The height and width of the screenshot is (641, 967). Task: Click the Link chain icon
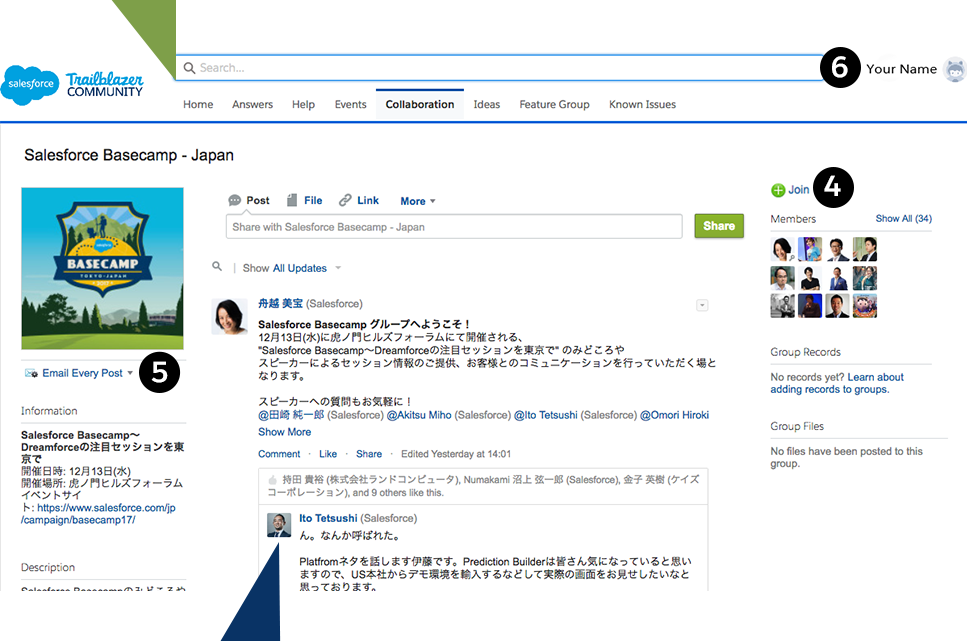tap(345, 201)
